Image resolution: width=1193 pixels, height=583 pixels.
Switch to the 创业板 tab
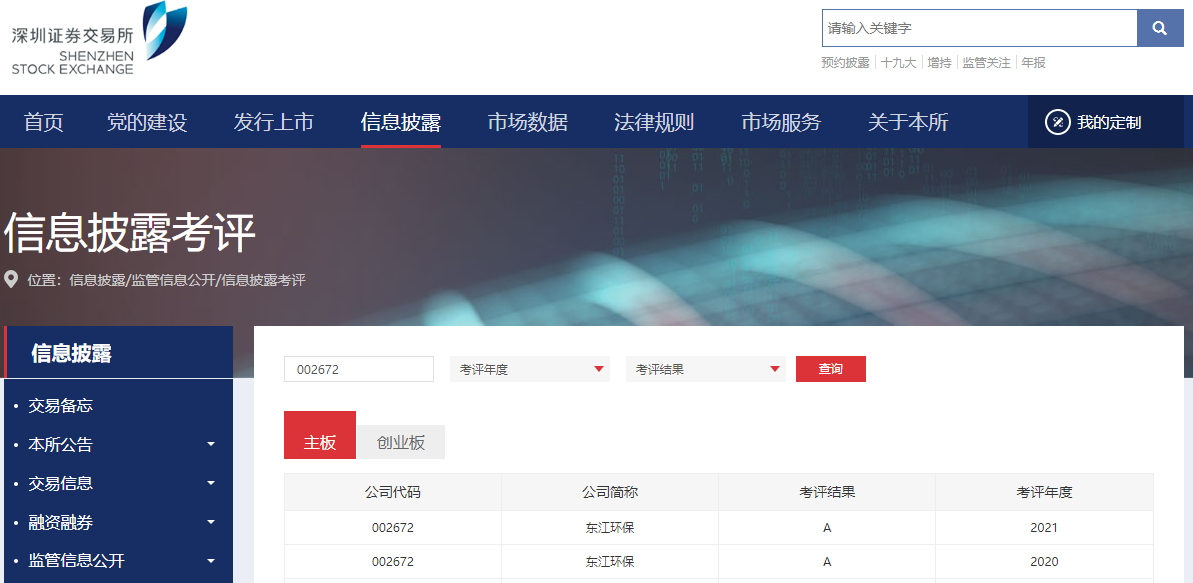pyautogui.click(x=401, y=442)
